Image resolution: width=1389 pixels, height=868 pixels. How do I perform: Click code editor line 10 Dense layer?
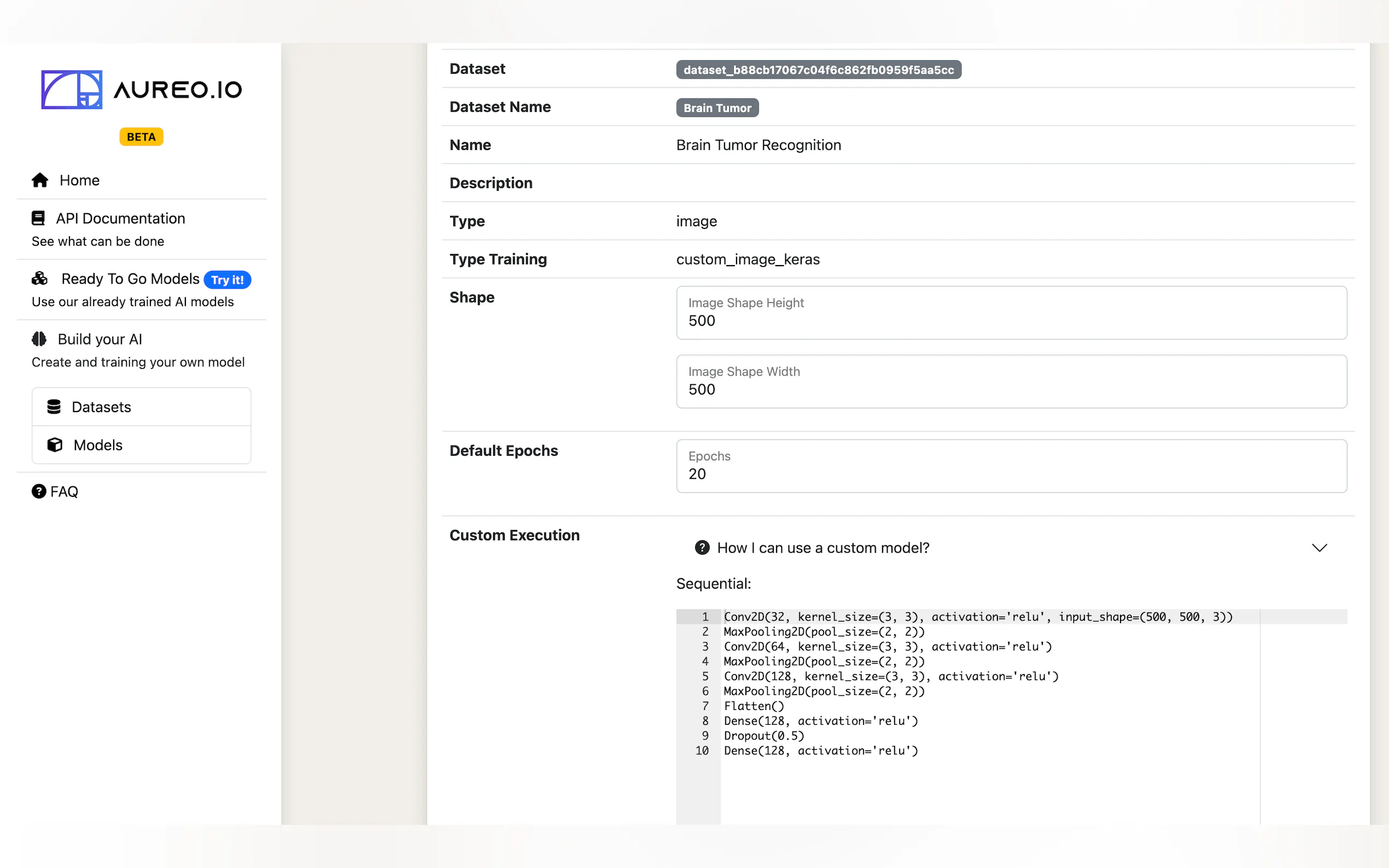(820, 750)
